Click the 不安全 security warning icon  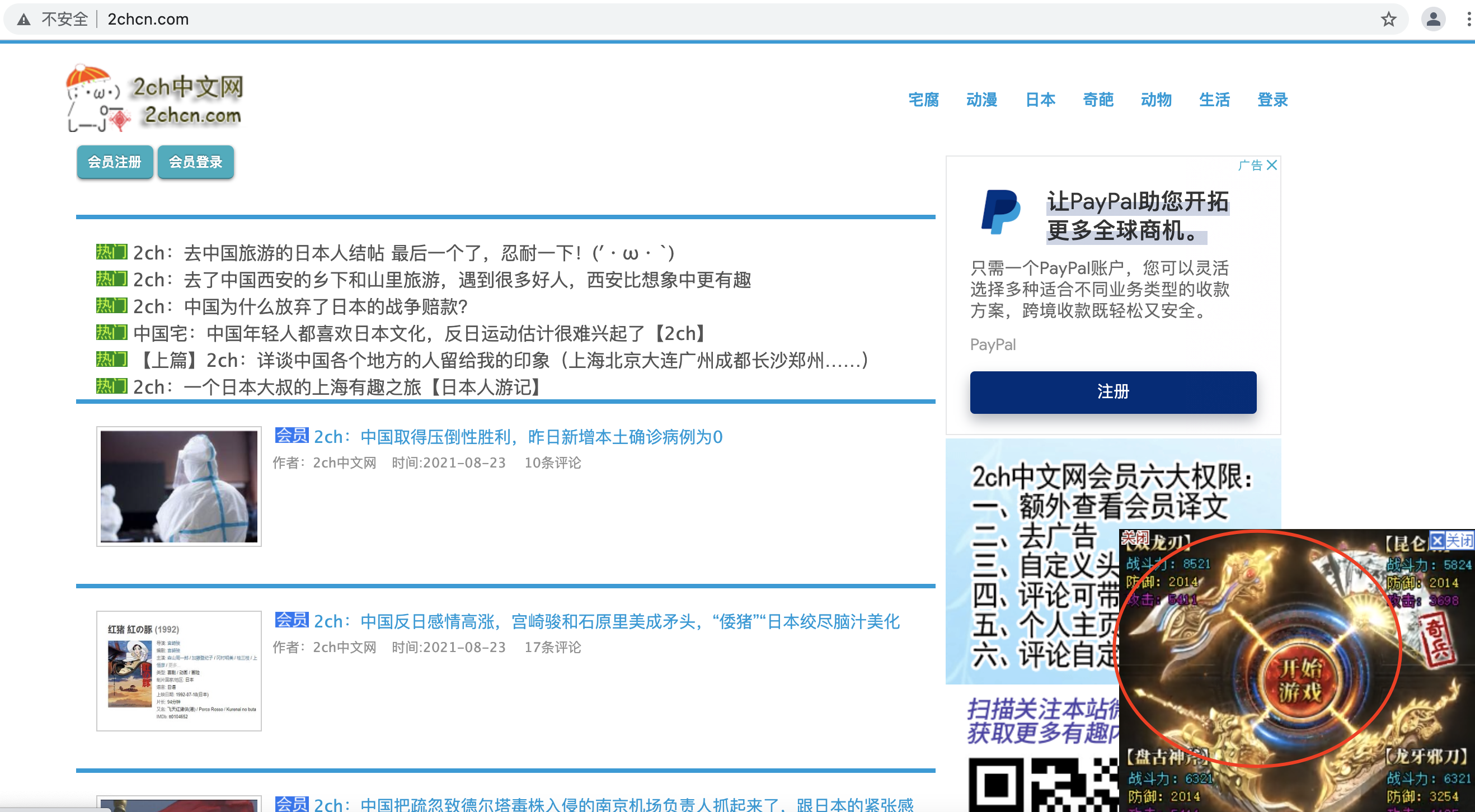tap(24, 19)
